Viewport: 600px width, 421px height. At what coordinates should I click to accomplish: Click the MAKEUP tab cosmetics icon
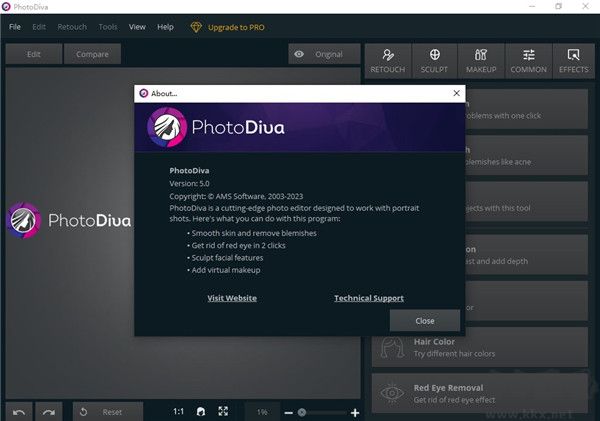(481, 55)
